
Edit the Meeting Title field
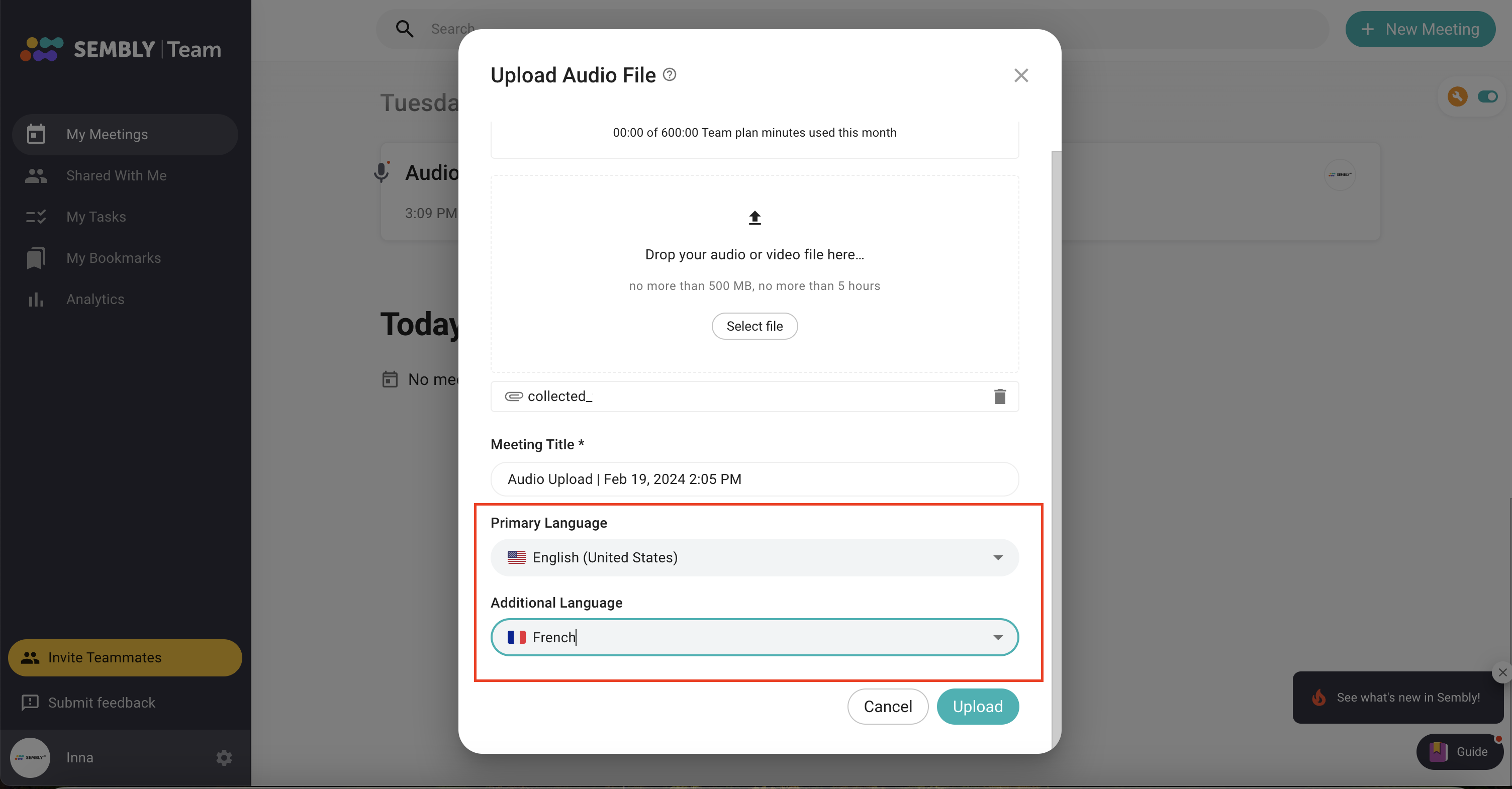[x=754, y=479]
